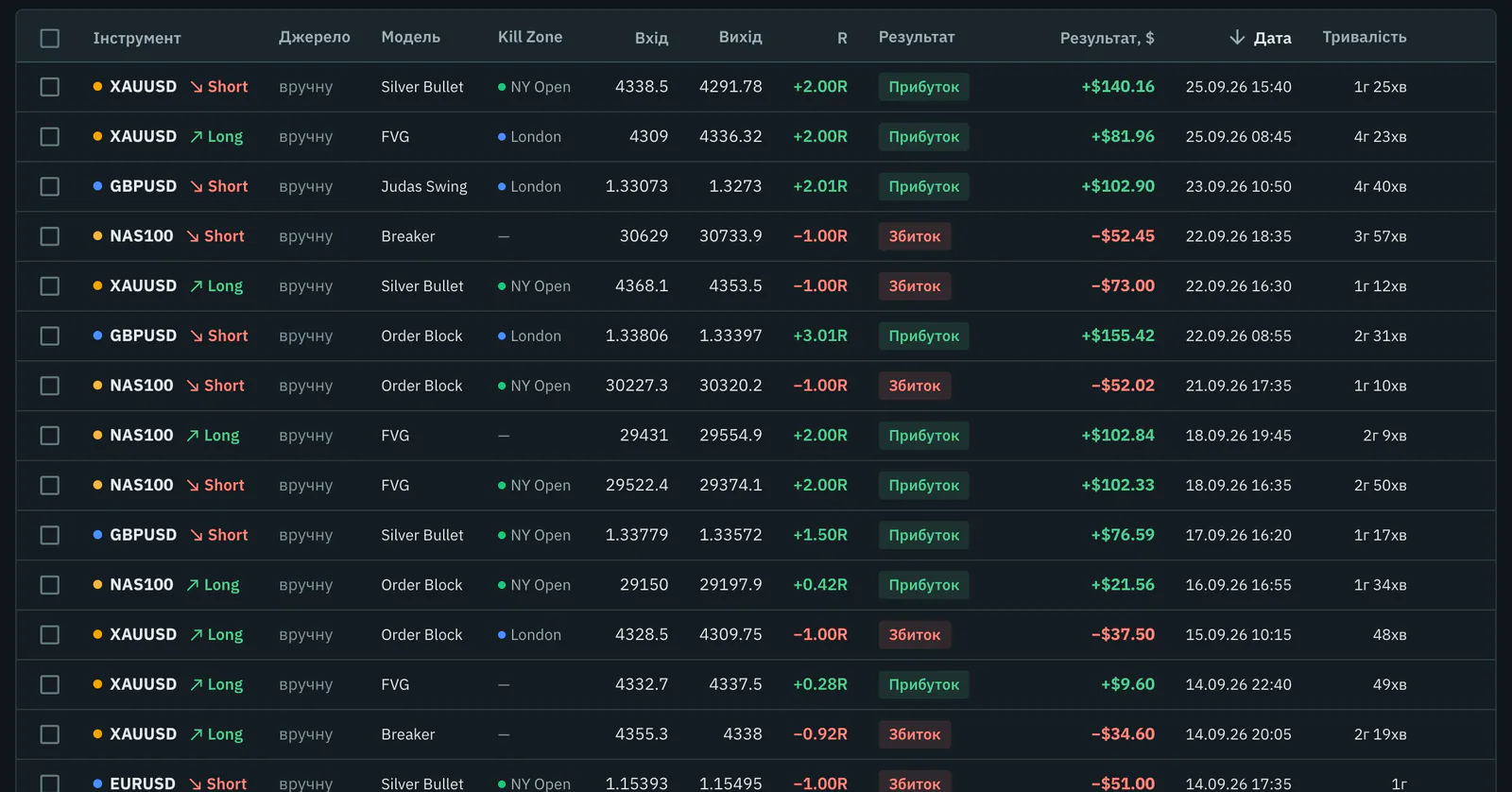Screen dimensions: 1512x792
Task: Click the -$37.50 result value
Action: point(1123,635)
